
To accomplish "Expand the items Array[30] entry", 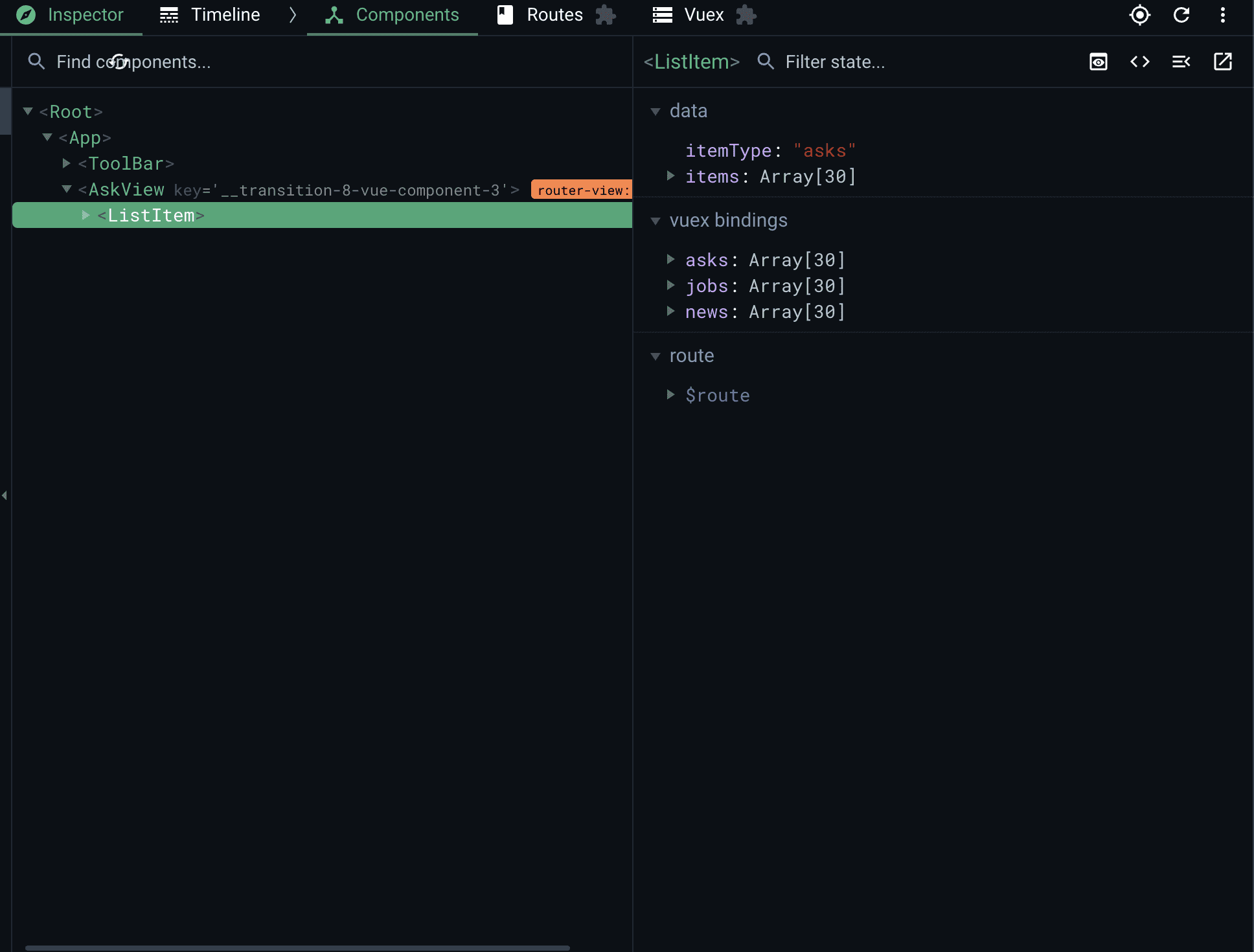I will (x=671, y=176).
